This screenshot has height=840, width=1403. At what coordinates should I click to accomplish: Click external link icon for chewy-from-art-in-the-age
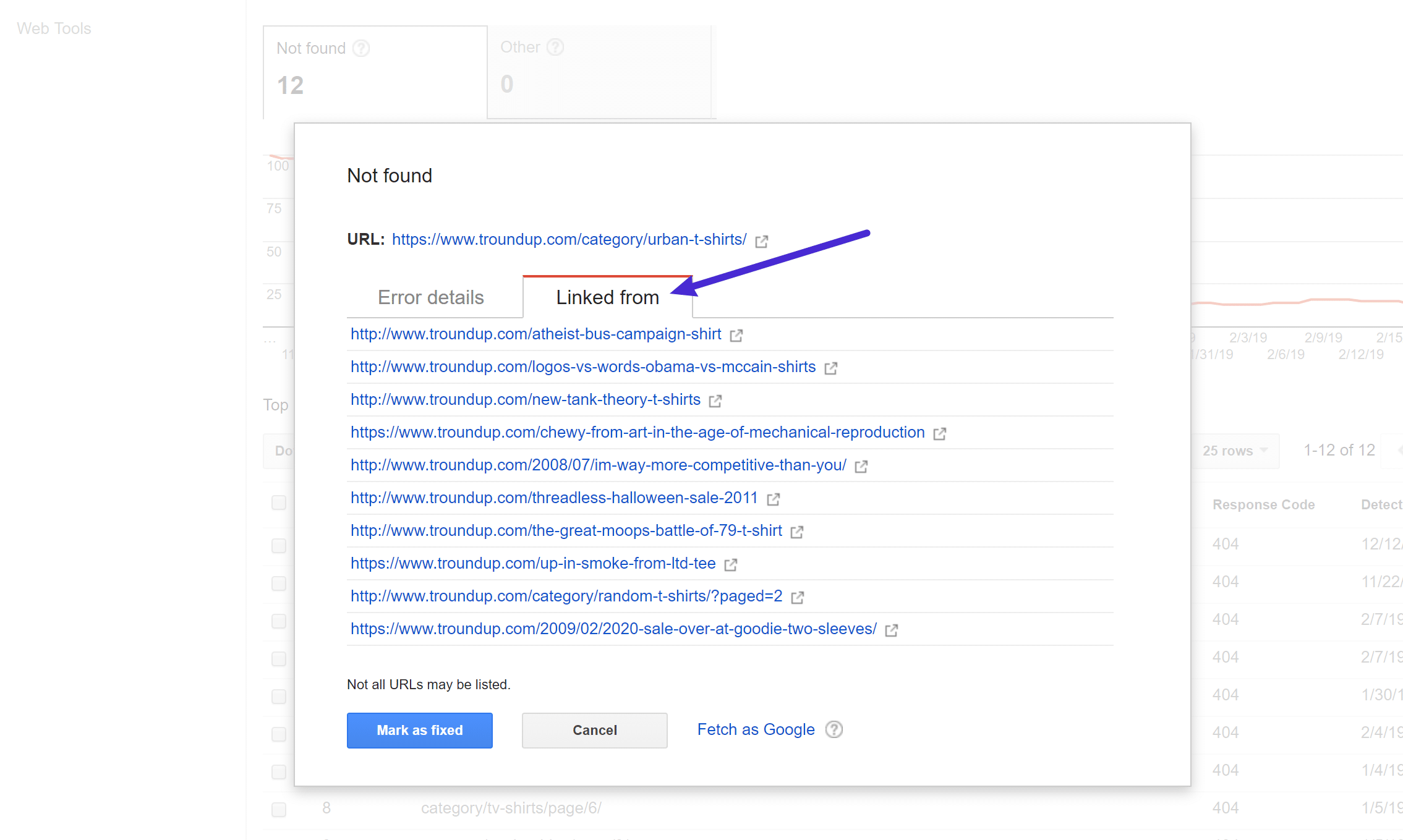coord(940,433)
